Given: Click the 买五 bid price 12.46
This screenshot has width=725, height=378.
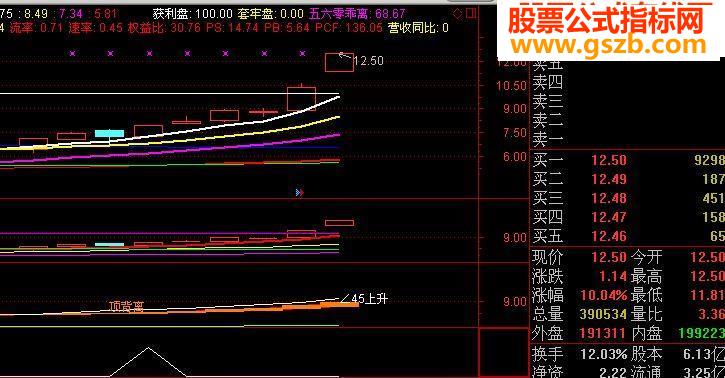Looking at the screenshot, I should pyautogui.click(x=609, y=236).
